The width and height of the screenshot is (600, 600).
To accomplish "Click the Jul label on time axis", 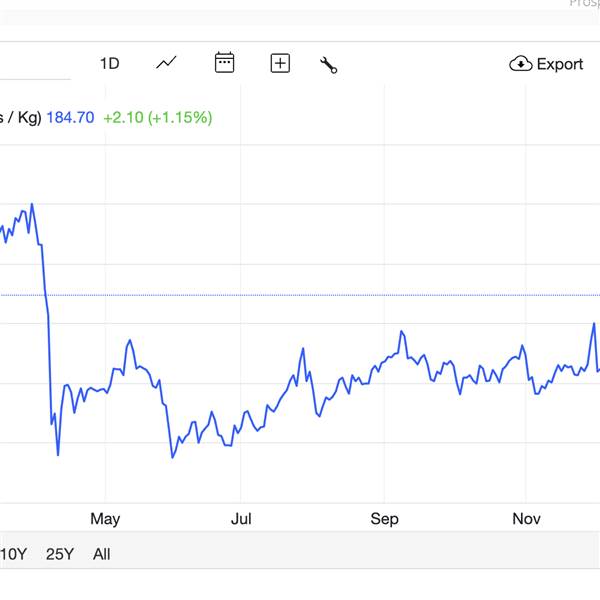I will pos(241,518).
